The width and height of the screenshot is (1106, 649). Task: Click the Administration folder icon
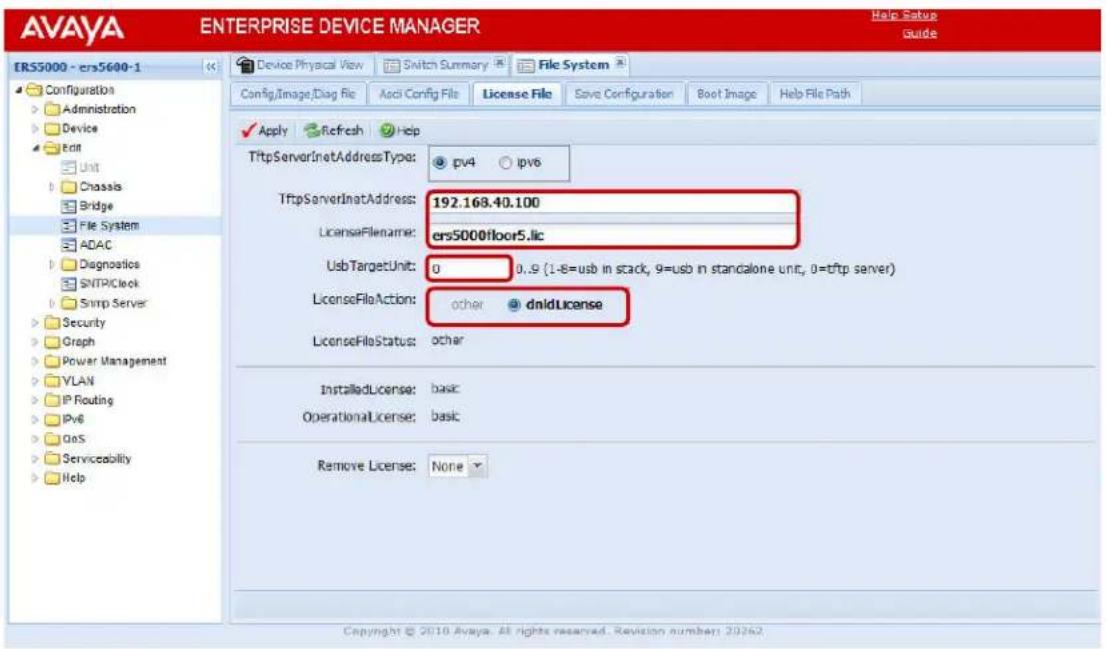pos(52,109)
